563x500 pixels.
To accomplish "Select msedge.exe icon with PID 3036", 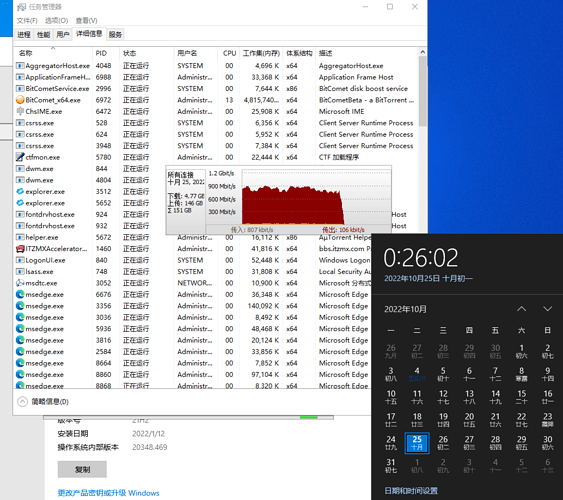I will pos(20,317).
